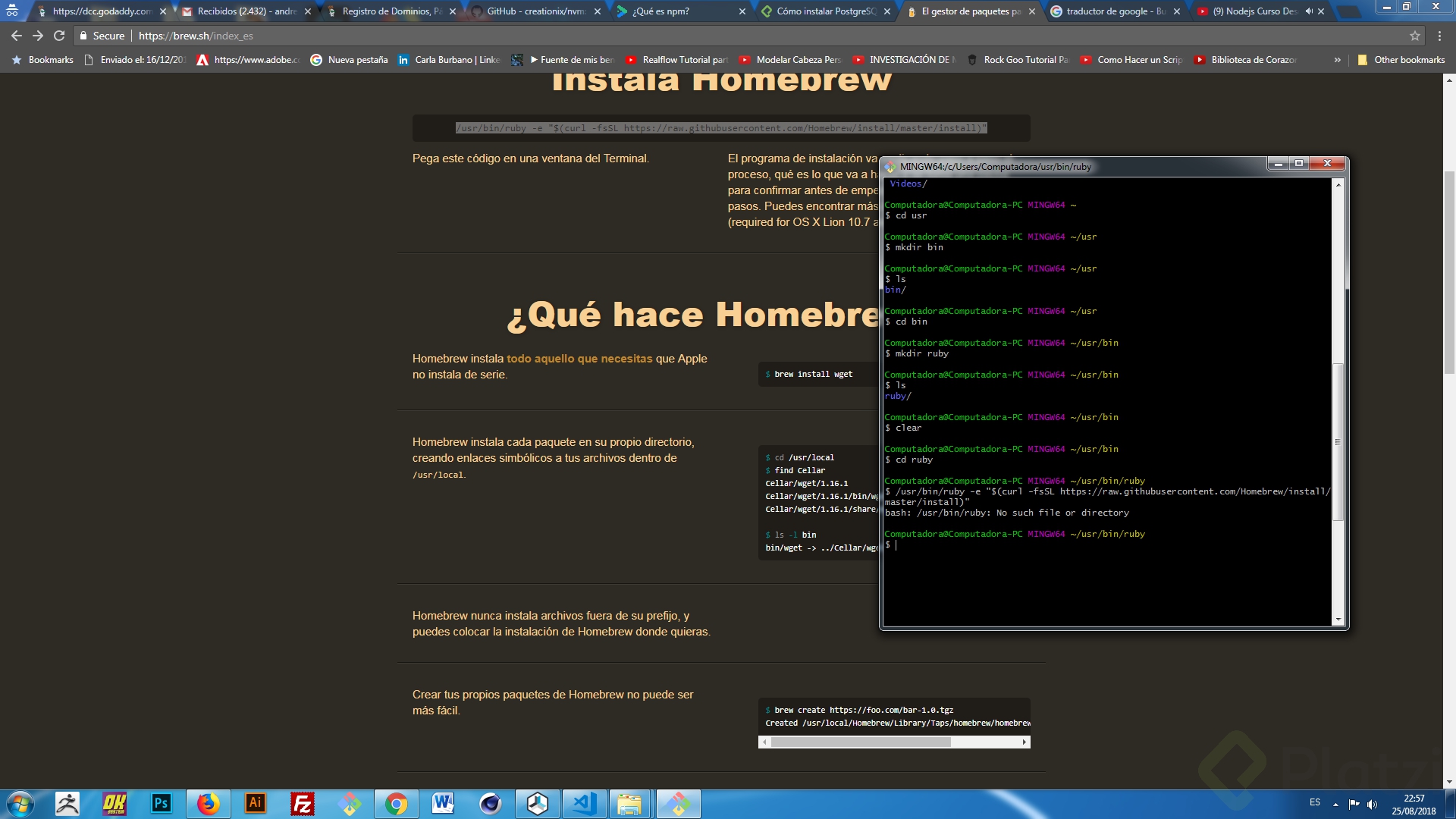
Task: Click the MINGW64 terminal title bar icon
Action: (890, 167)
